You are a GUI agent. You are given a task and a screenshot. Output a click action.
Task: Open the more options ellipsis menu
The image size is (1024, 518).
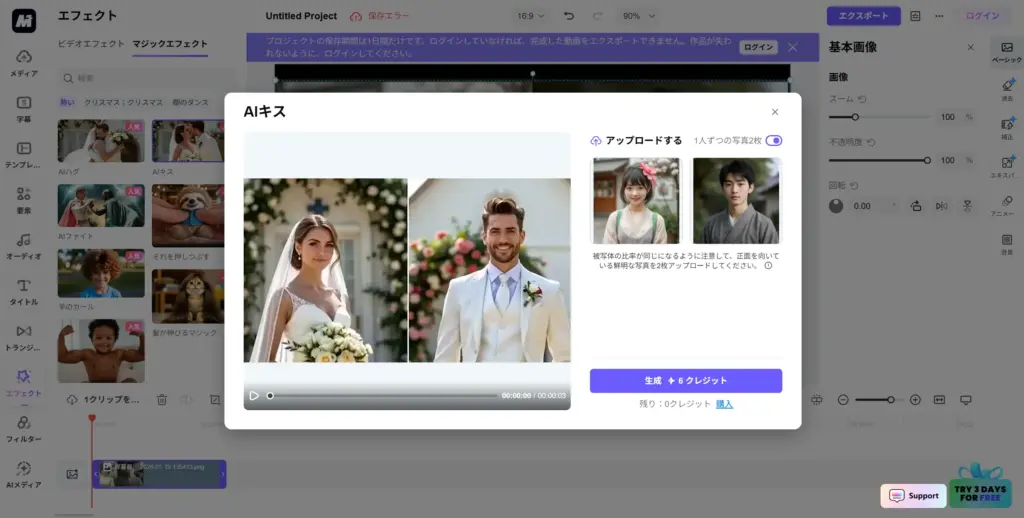click(x=939, y=16)
